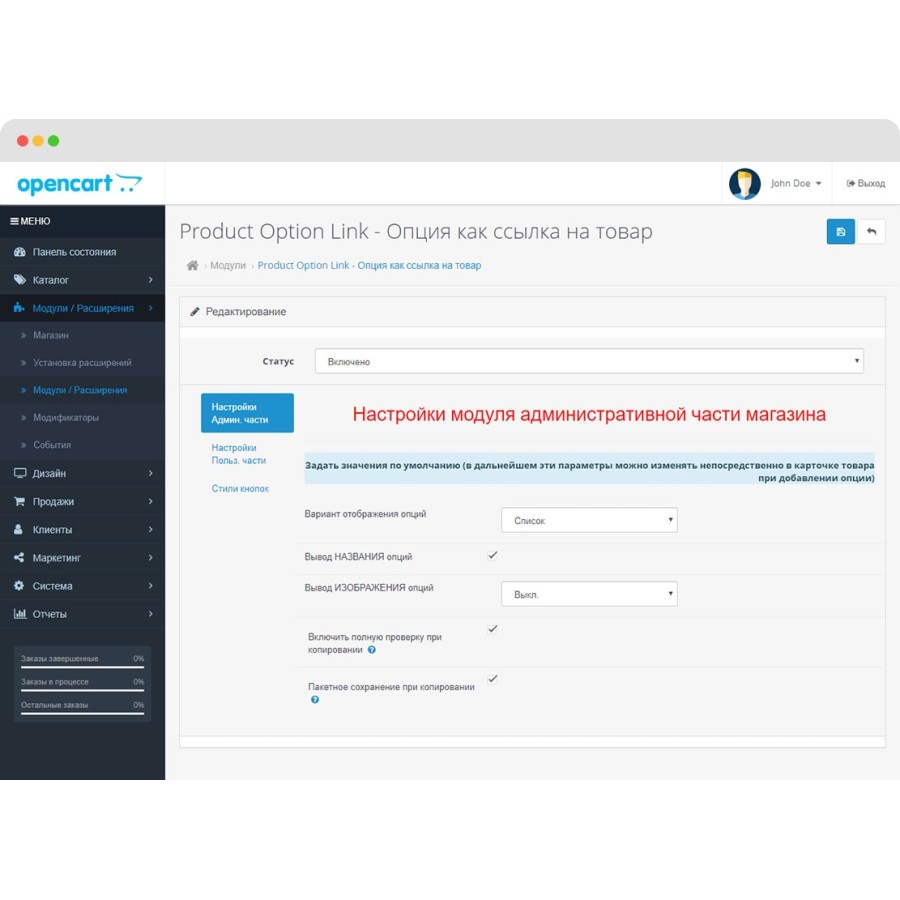This screenshot has width=900, height=900.
Task: Click the Отчеты chart icon
Action: point(20,614)
